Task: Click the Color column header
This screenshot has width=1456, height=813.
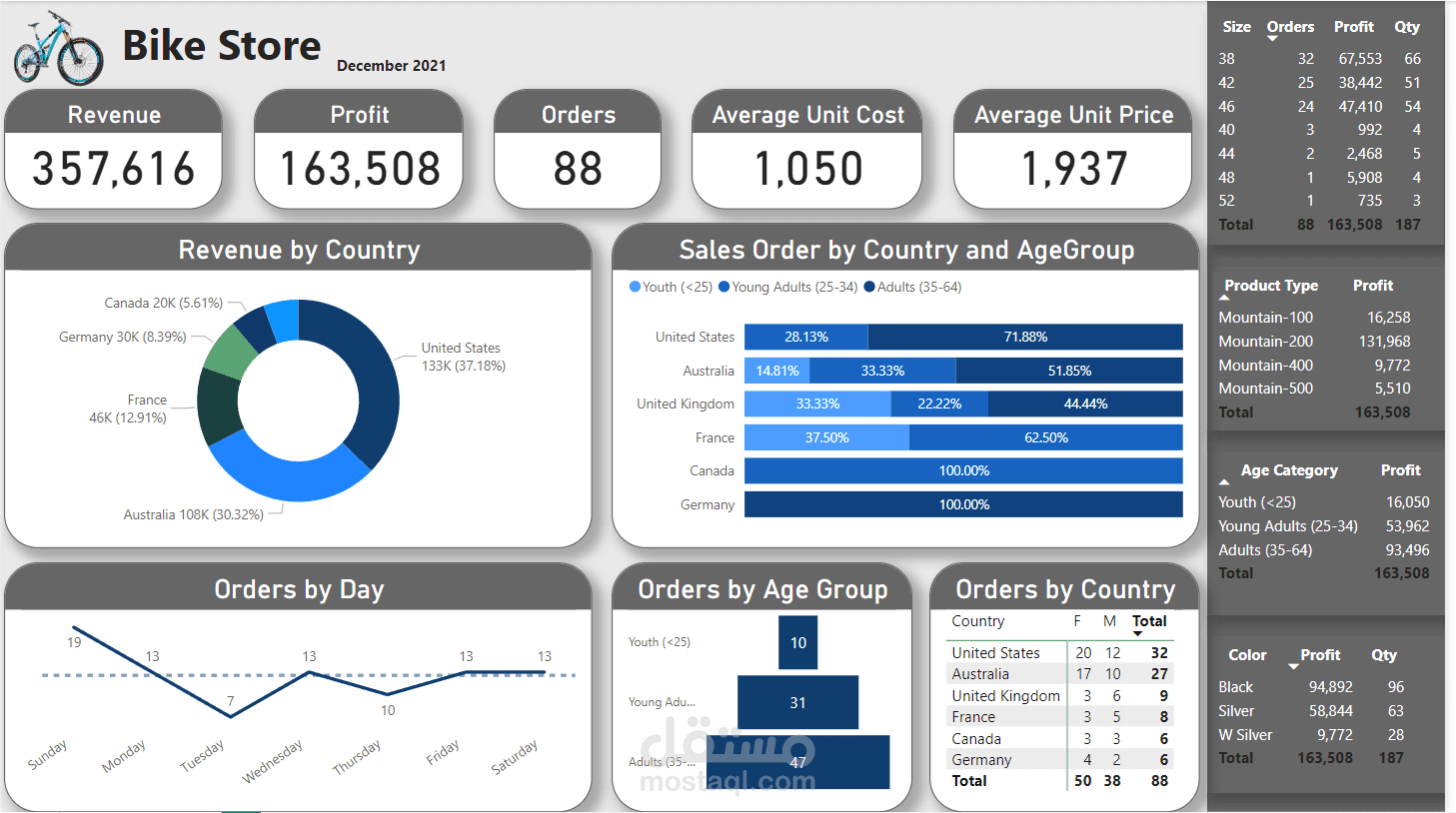Action: coord(1247,655)
